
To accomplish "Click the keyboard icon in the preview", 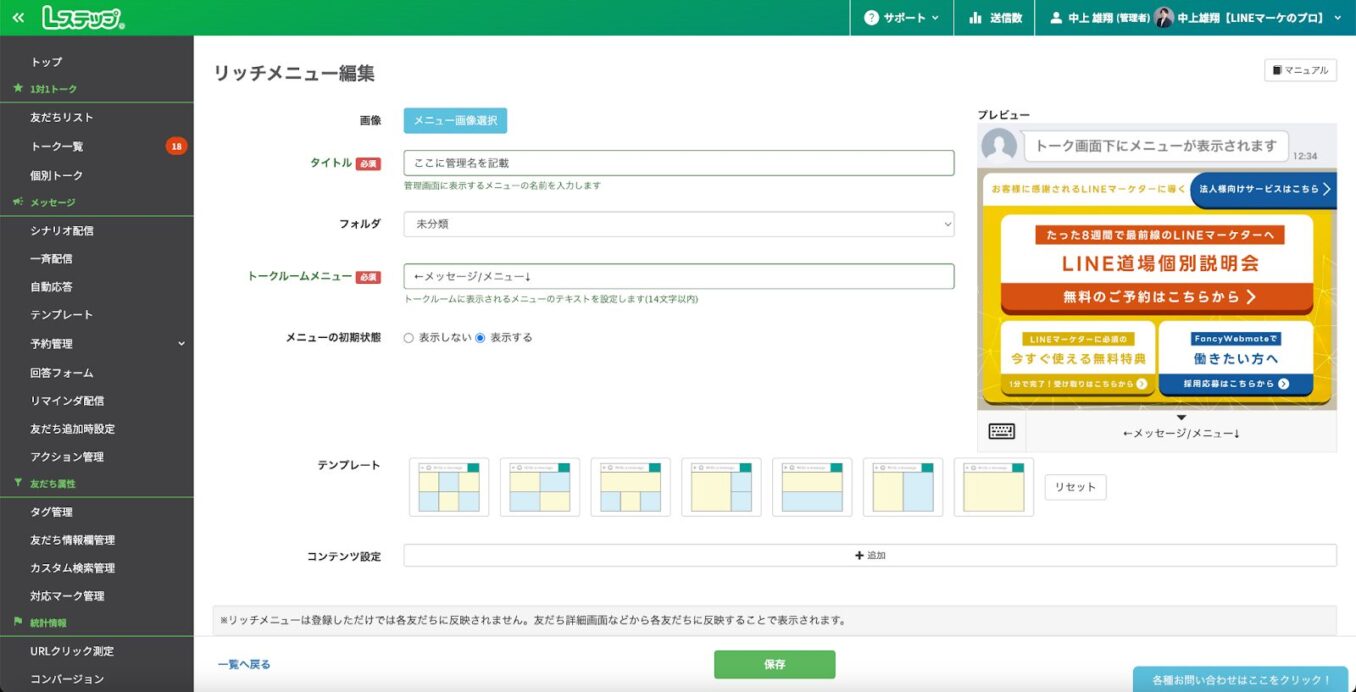I will click(x=1000, y=430).
